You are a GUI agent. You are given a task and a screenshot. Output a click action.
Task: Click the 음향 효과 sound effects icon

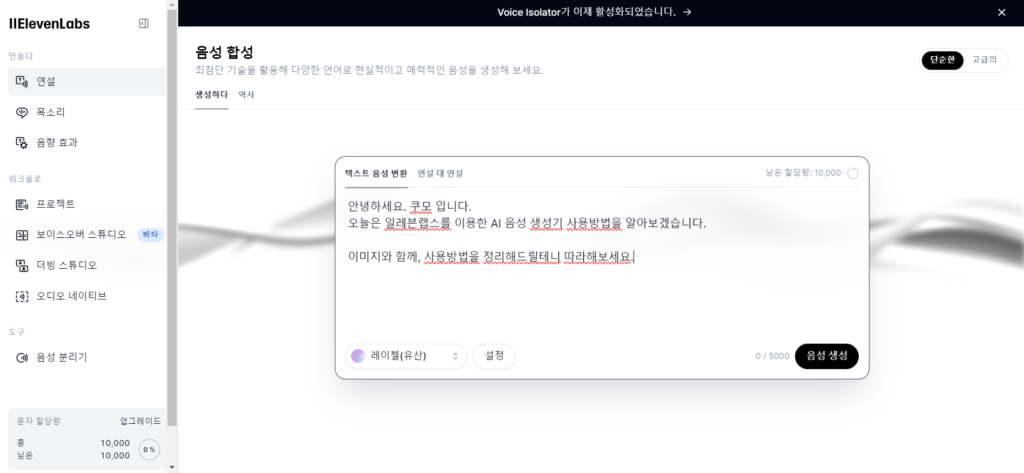point(22,142)
